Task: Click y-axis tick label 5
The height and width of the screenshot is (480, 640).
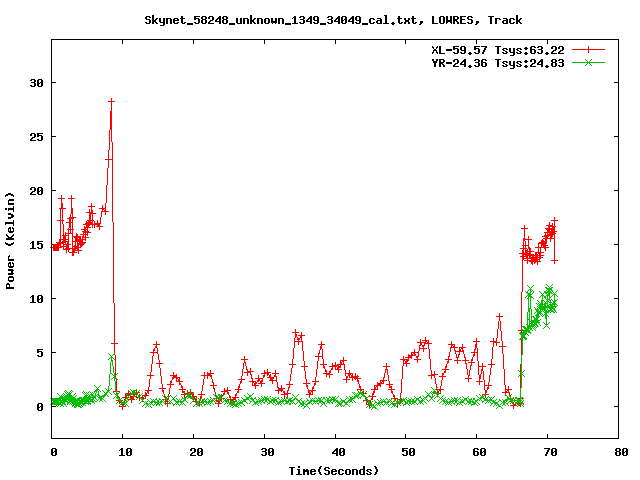Action: pyautogui.click(x=40, y=353)
